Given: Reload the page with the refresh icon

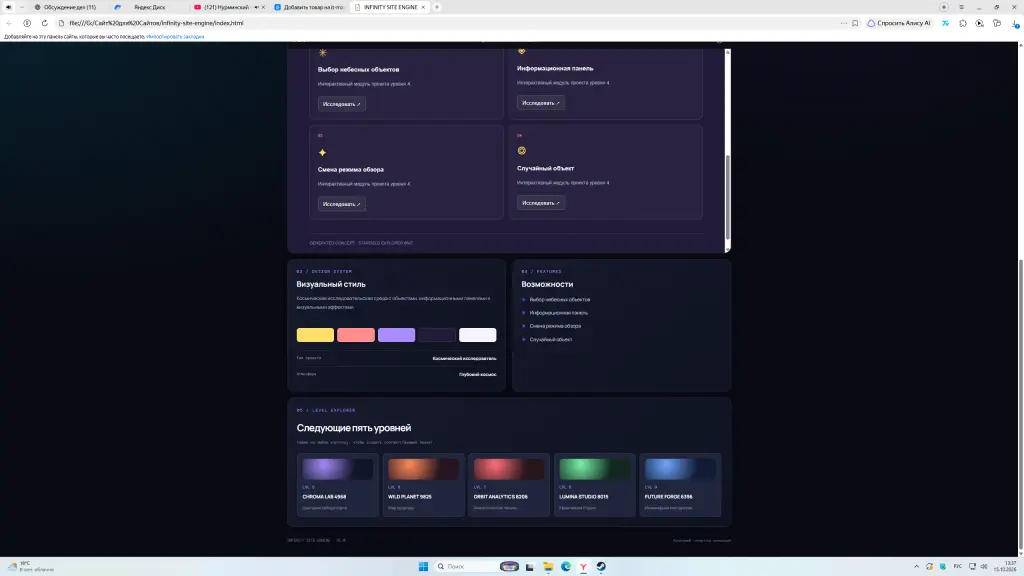Looking at the screenshot, I should 44,23.
